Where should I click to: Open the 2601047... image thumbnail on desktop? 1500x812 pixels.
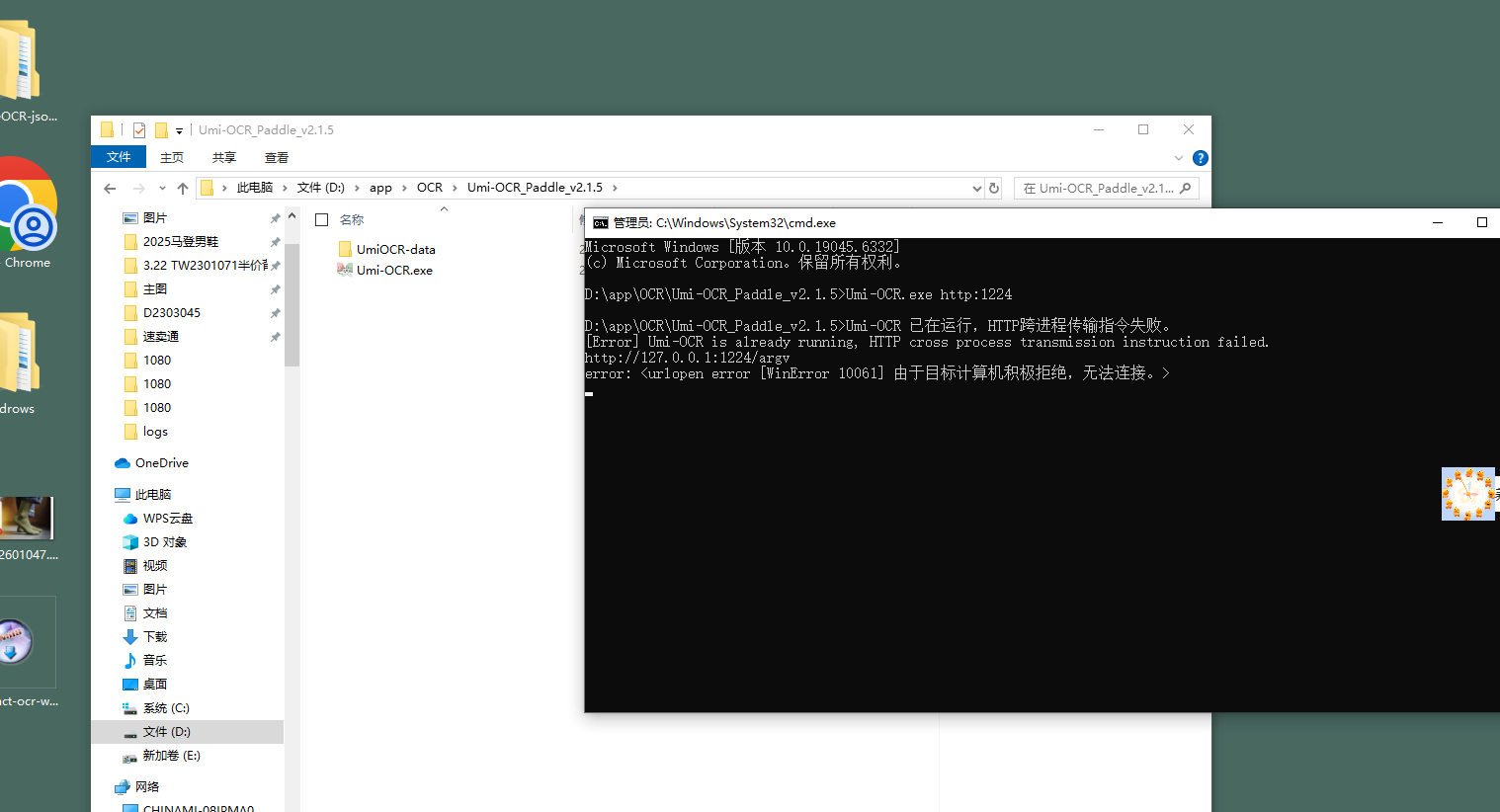(27, 528)
